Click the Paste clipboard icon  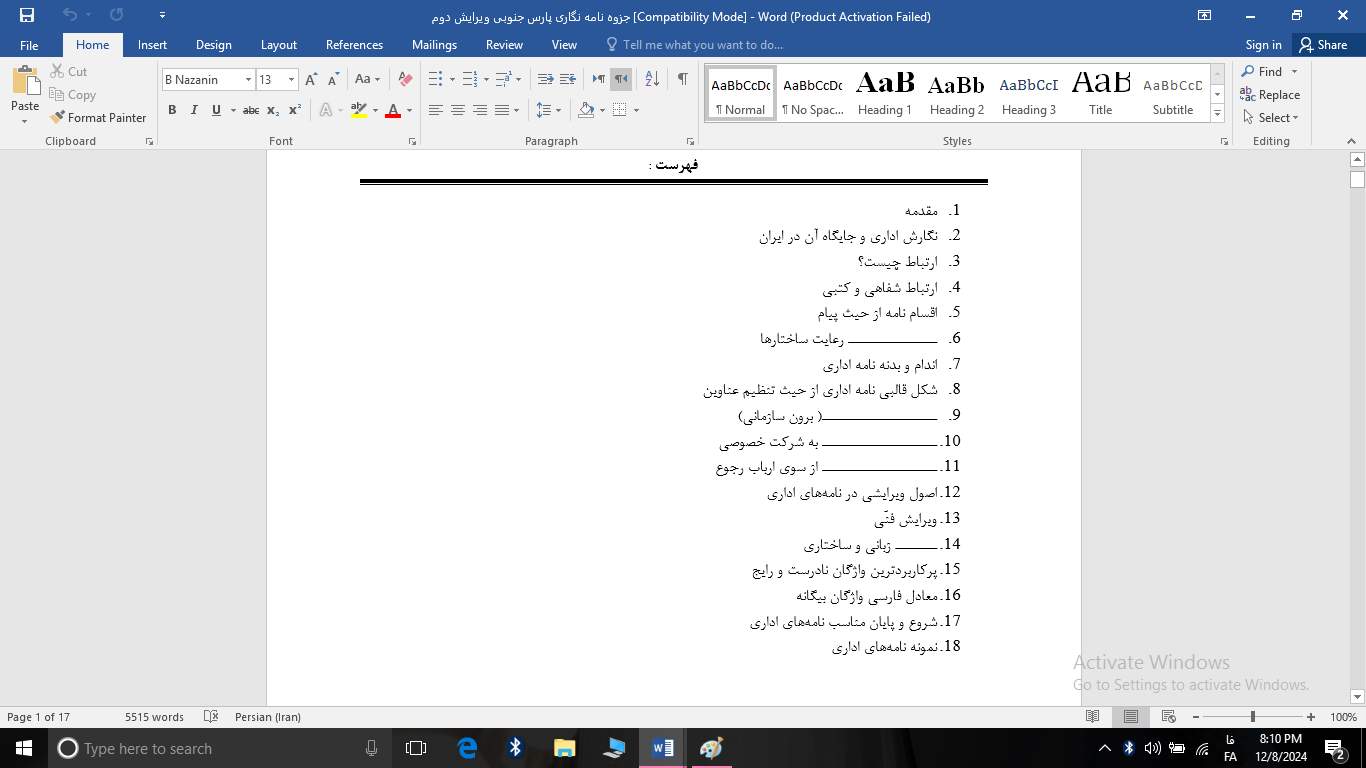pyautogui.click(x=25, y=81)
